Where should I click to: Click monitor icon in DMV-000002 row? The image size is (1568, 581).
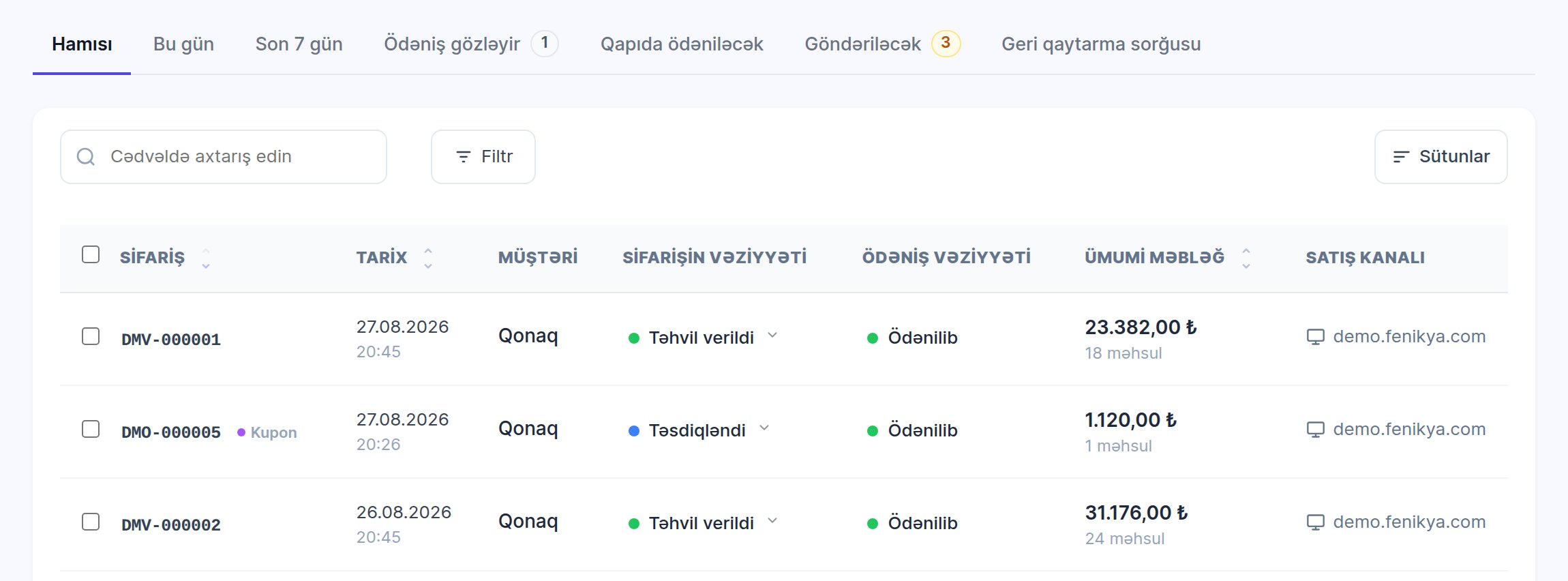pos(1315,522)
